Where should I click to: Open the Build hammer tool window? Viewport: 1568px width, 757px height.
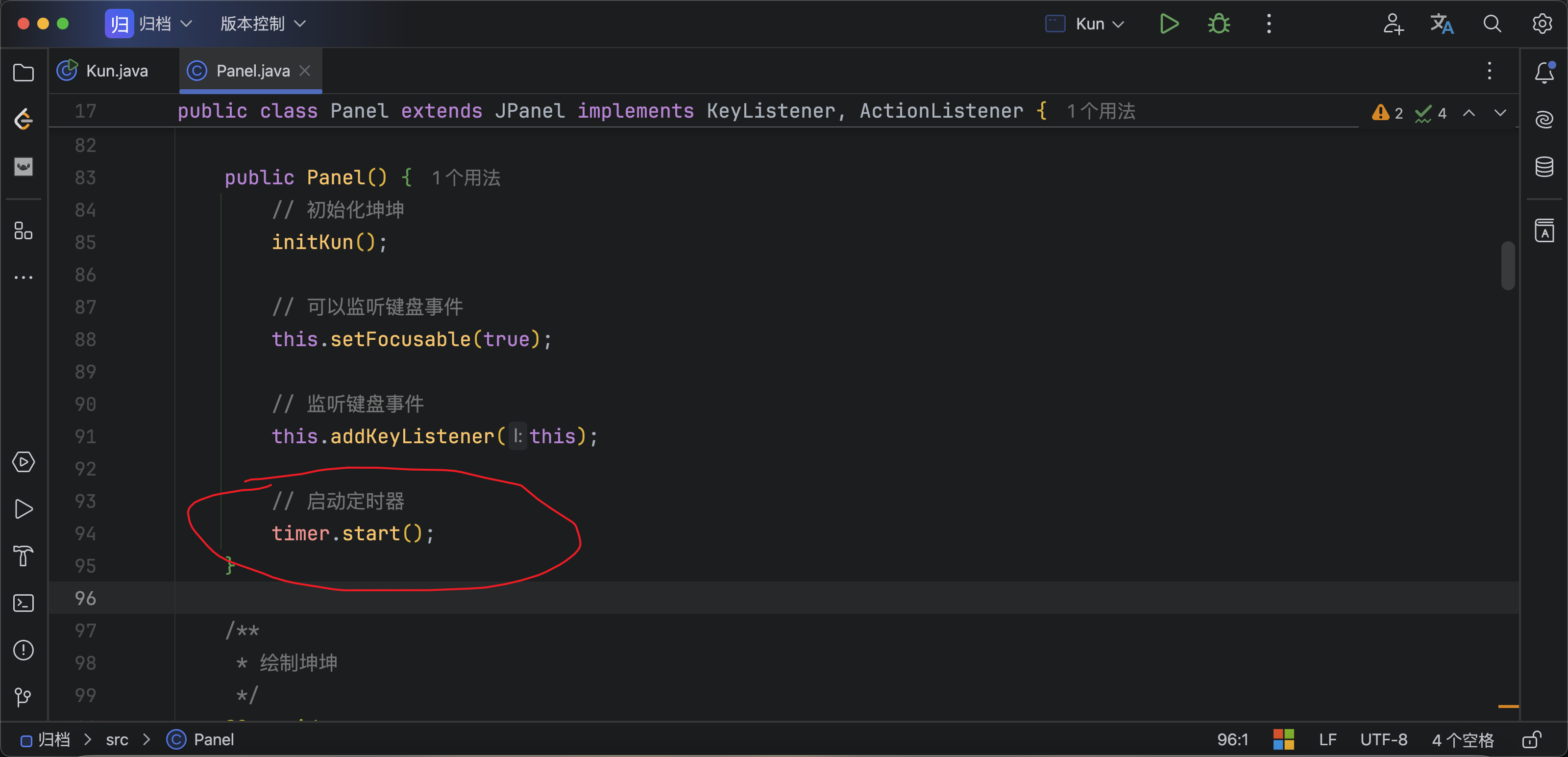coord(23,556)
